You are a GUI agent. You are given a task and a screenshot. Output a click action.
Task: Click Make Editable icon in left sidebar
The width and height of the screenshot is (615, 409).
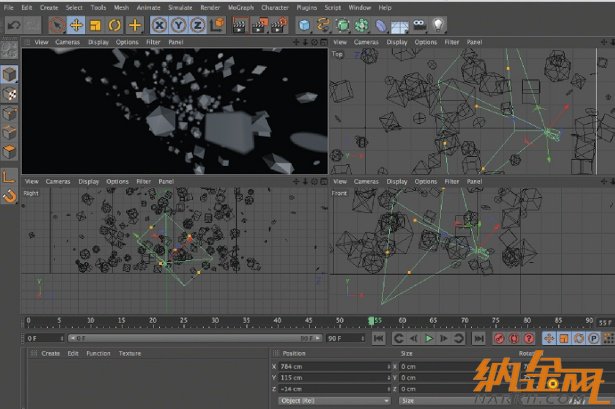[9, 50]
